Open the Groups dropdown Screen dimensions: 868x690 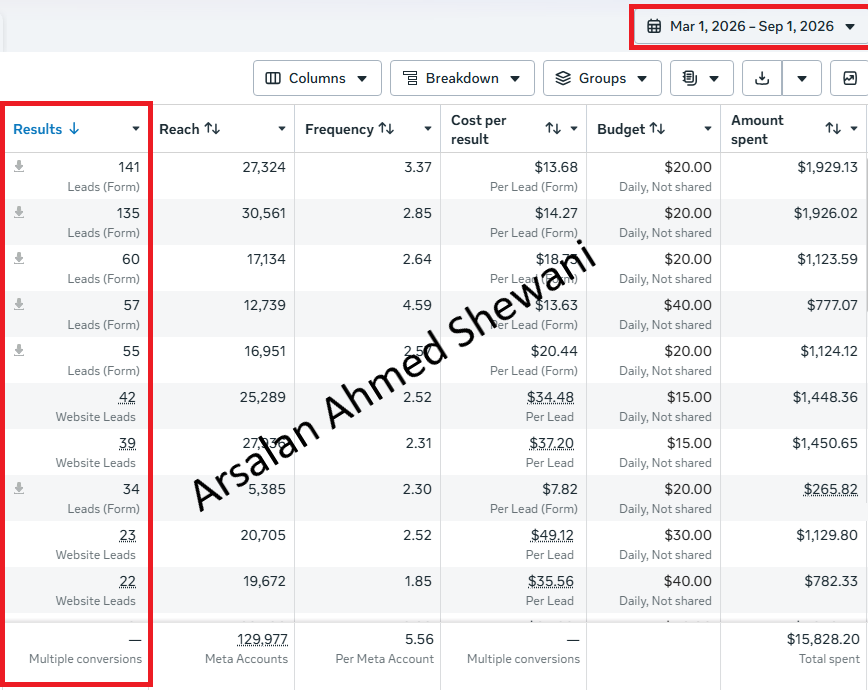coord(602,78)
